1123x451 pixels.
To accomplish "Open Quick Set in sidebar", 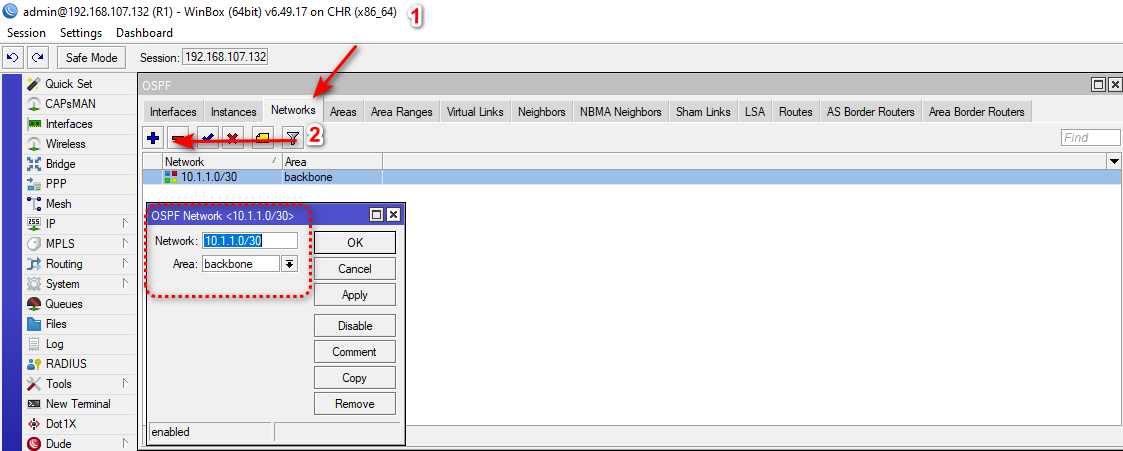I will 68,84.
